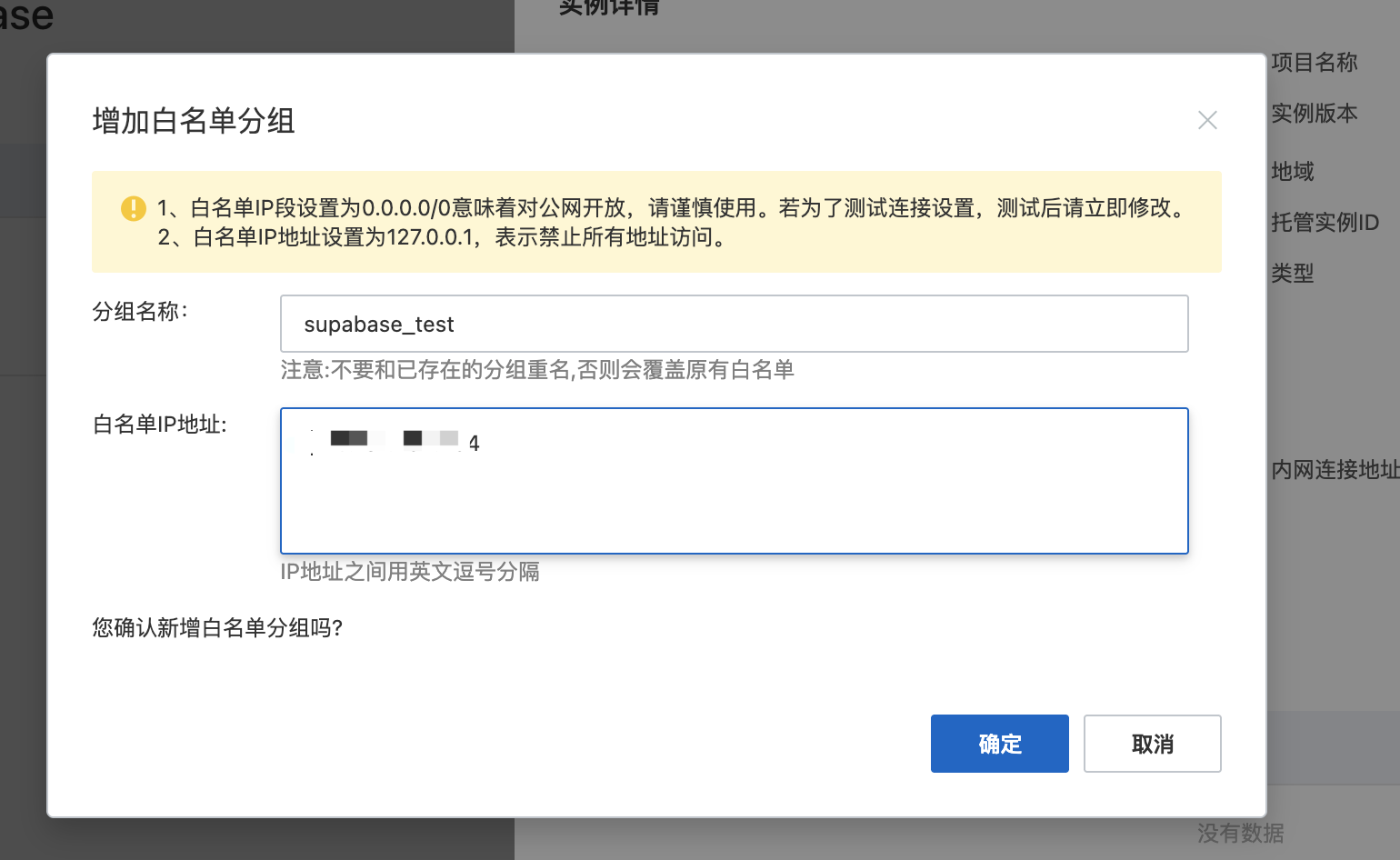The image size is (1400, 860).
Task: Click the 注意:不要和已存在的分组重名 hint text
Action: [537, 370]
